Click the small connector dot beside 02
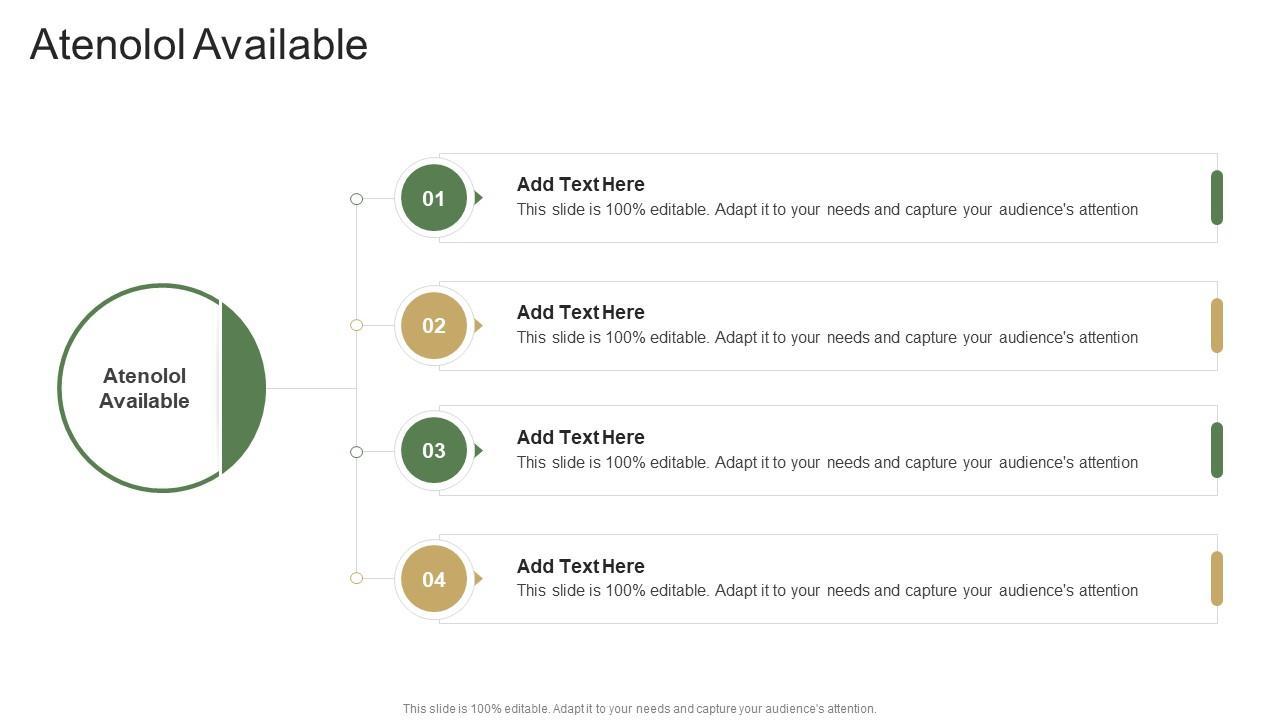Image resolution: width=1280 pixels, height=720 pixels. tap(356, 325)
